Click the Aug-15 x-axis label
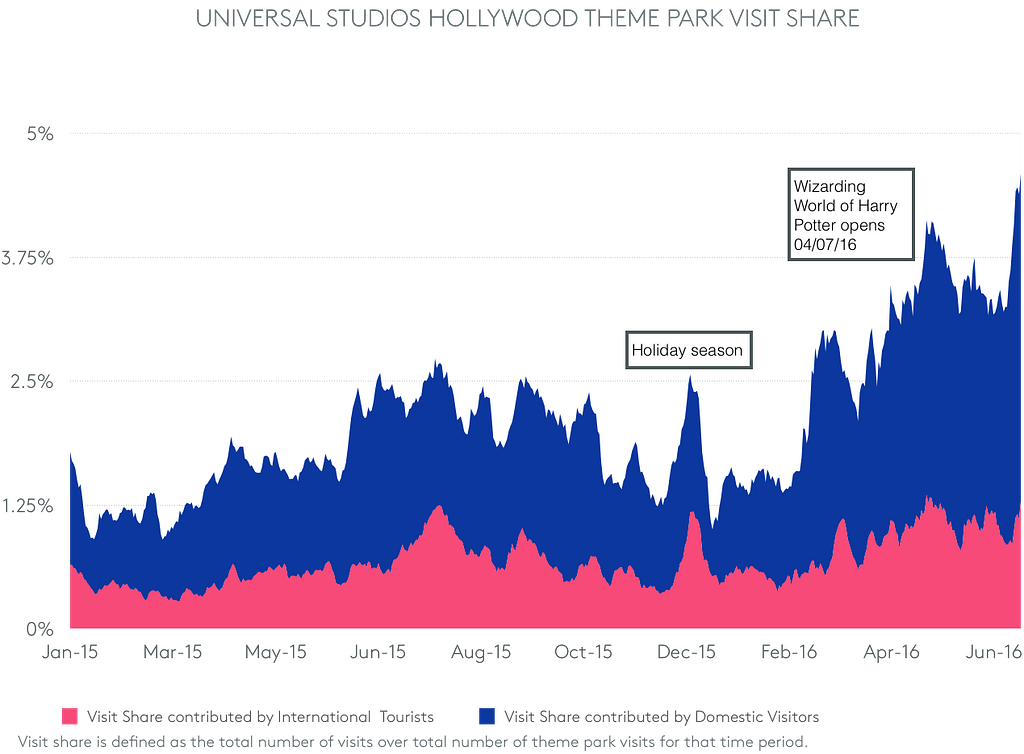 click(481, 652)
